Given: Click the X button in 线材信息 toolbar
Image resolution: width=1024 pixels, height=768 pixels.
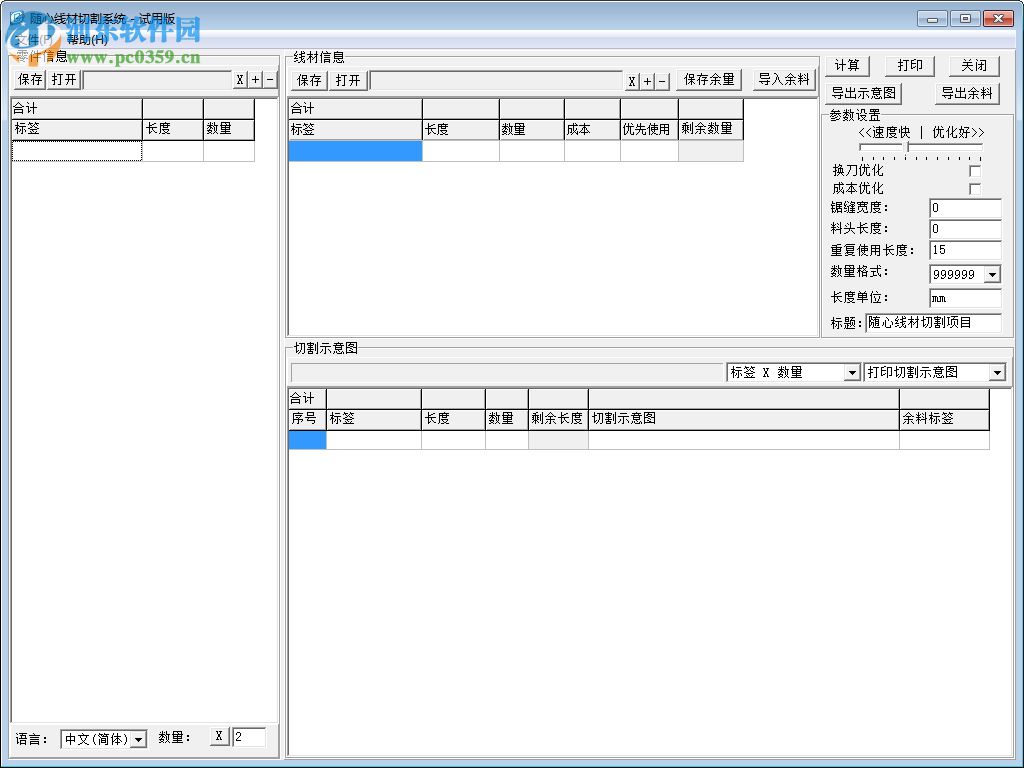Looking at the screenshot, I should 632,82.
